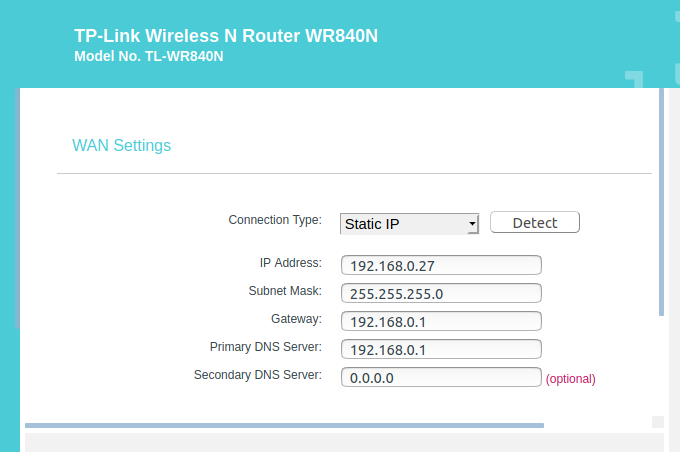Click the Model No. TL-WR840N text
The image size is (680, 452).
[x=149, y=57]
